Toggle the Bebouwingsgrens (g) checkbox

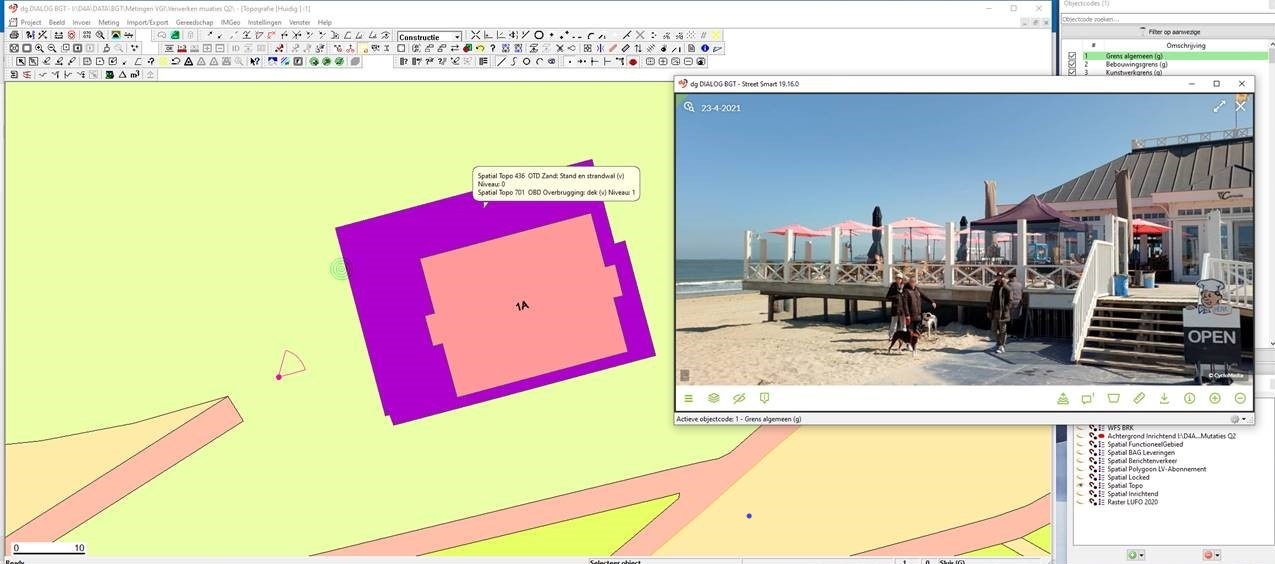click(1072, 64)
